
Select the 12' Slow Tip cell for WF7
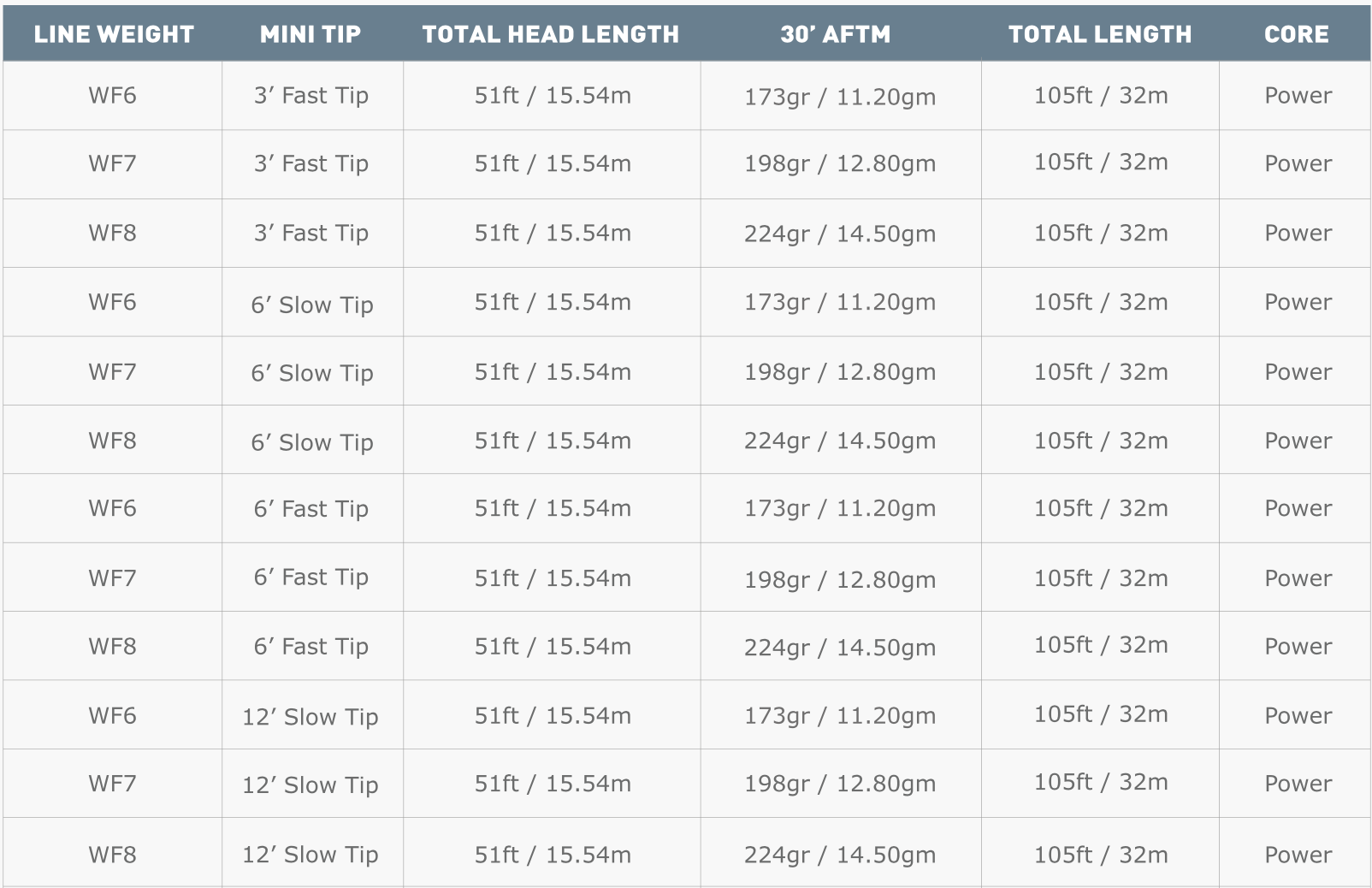click(x=310, y=784)
